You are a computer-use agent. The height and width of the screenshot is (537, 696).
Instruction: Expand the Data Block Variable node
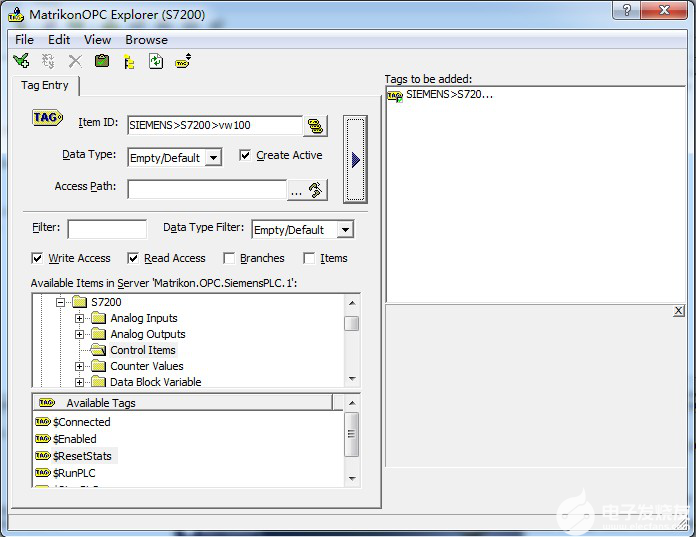coord(79,382)
